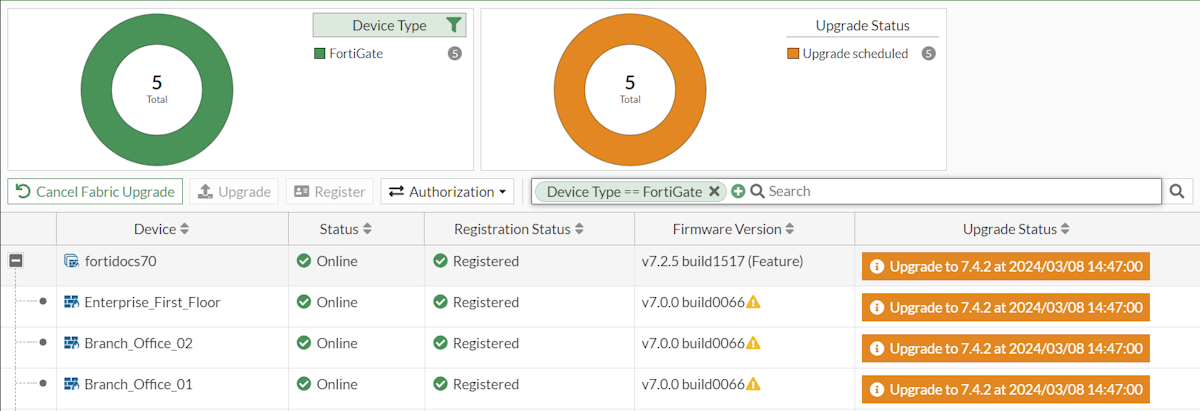The height and width of the screenshot is (411, 1200).
Task: Click the magnifier search button at right
Action: coord(1178,191)
